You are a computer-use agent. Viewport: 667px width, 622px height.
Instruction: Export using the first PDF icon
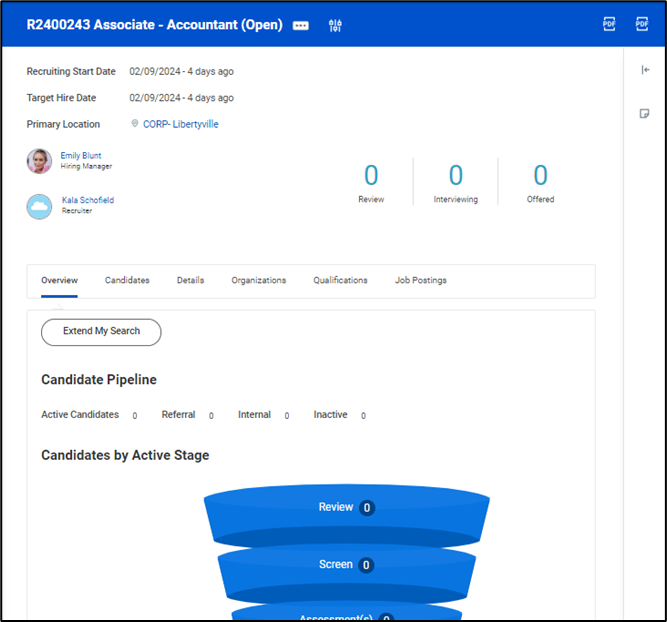pos(609,24)
